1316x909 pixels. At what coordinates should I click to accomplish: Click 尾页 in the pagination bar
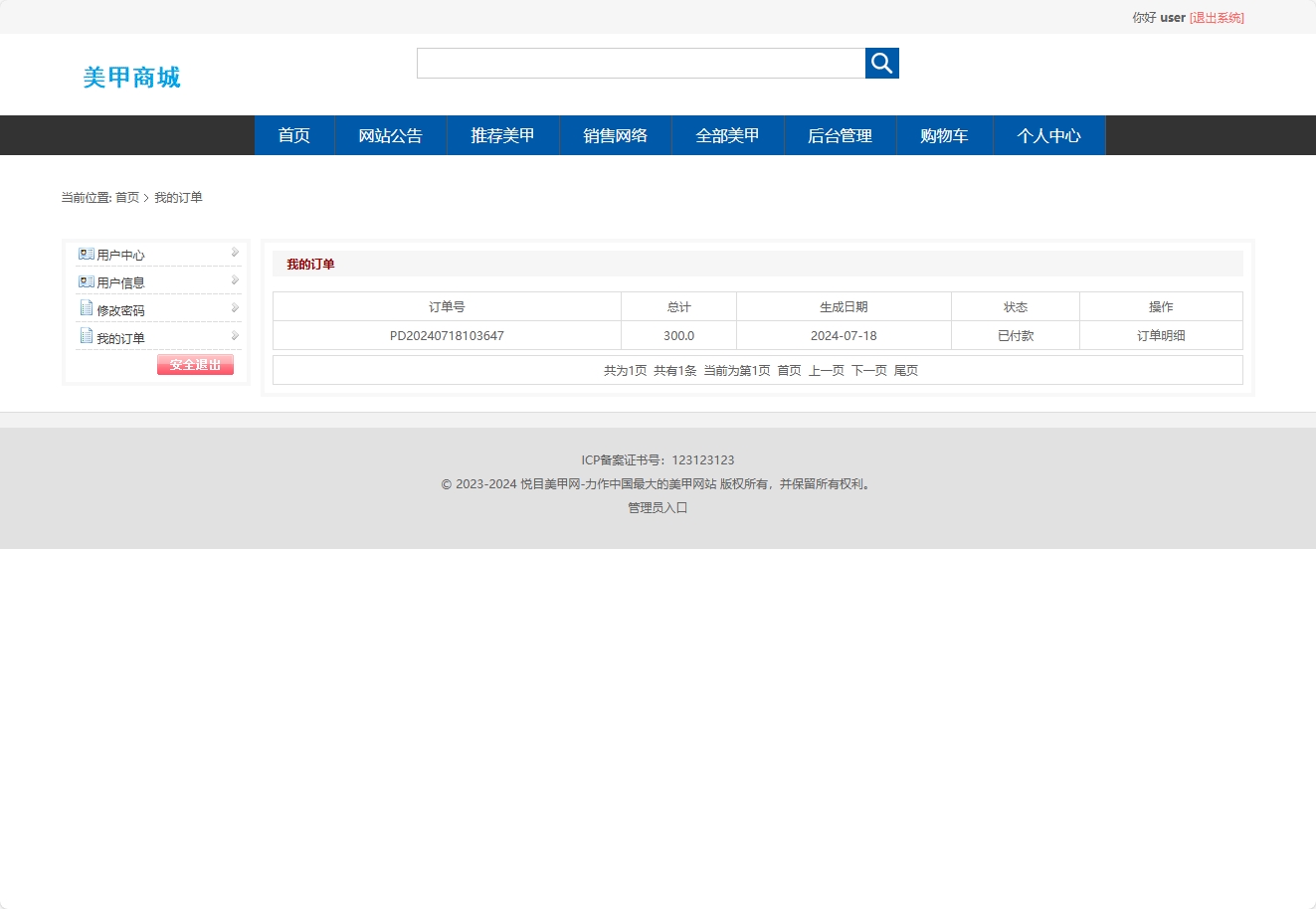pos(906,369)
